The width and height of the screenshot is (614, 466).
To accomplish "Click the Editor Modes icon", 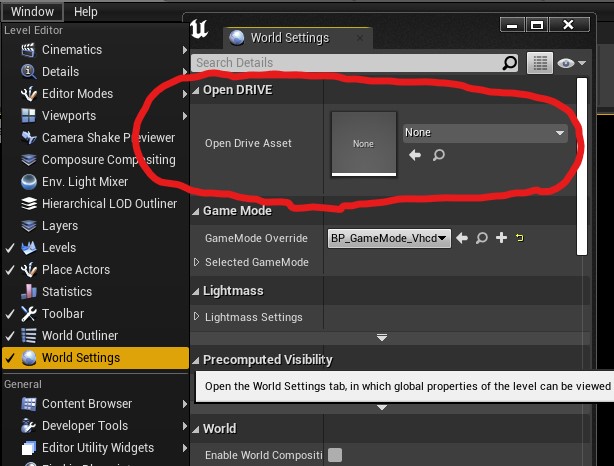I will [29, 94].
